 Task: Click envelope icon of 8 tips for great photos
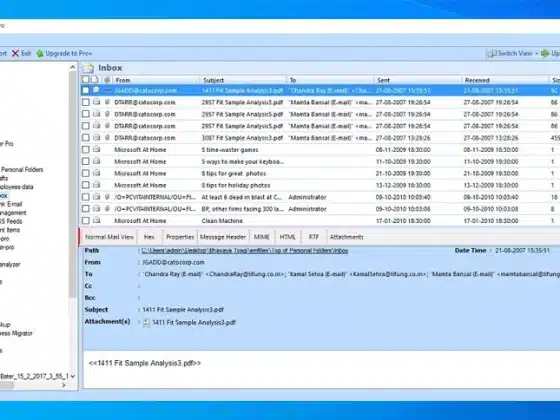96,173
